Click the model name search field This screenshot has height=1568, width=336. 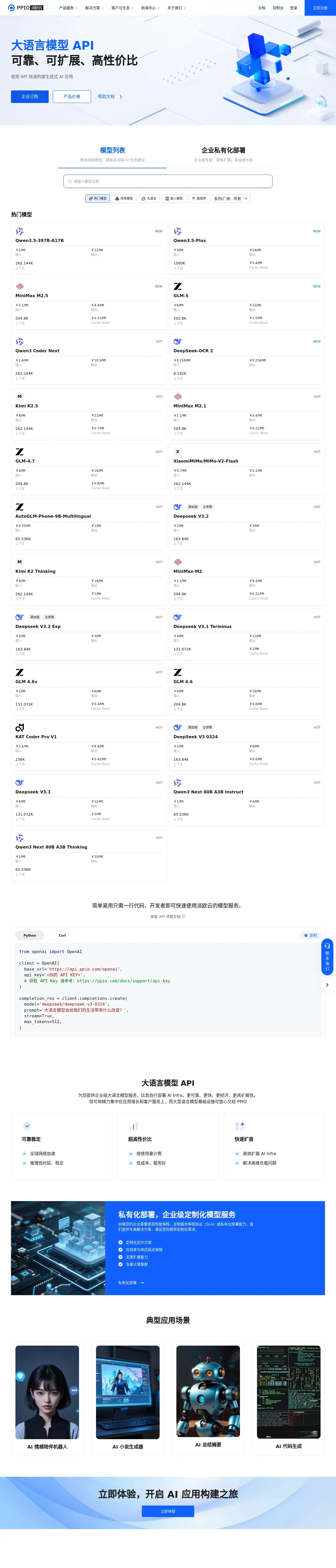(x=168, y=181)
